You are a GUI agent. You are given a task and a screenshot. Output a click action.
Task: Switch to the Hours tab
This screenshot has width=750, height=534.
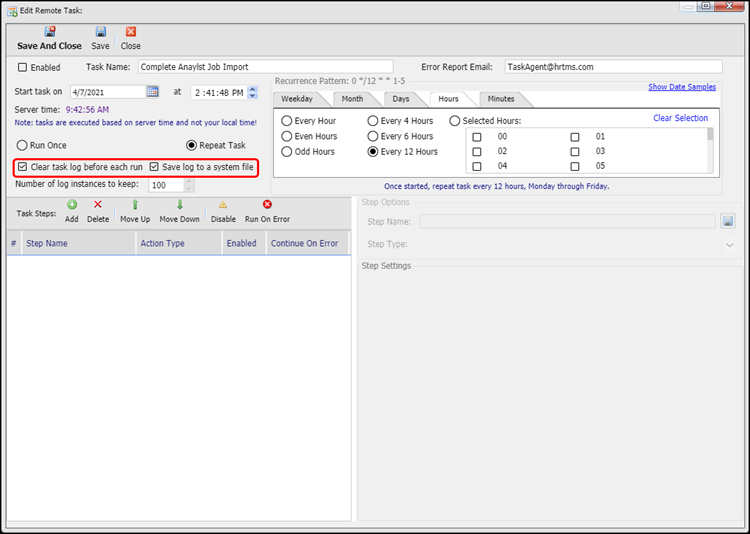tap(448, 99)
